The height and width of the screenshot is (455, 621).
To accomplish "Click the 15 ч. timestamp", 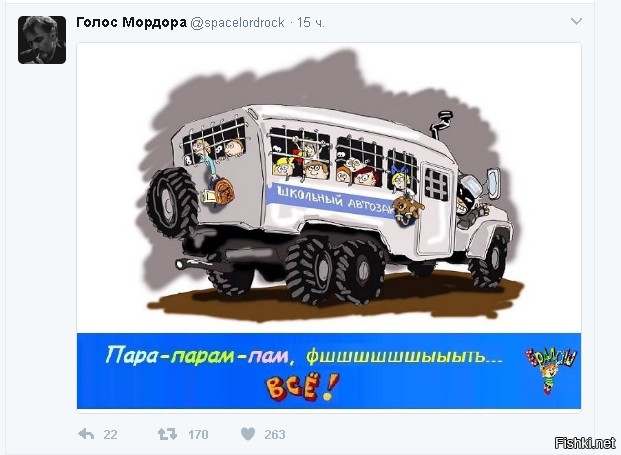I will (x=311, y=23).
